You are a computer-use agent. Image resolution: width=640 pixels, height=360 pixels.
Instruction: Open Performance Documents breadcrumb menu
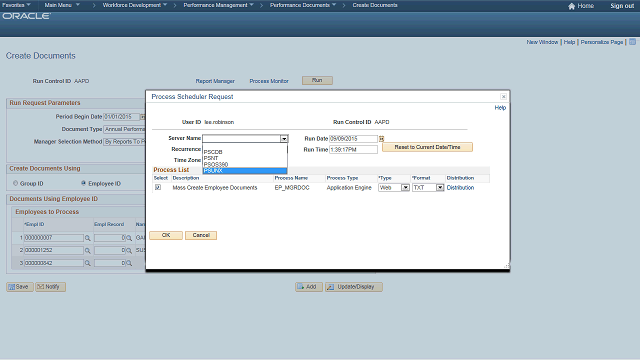click(303, 5)
